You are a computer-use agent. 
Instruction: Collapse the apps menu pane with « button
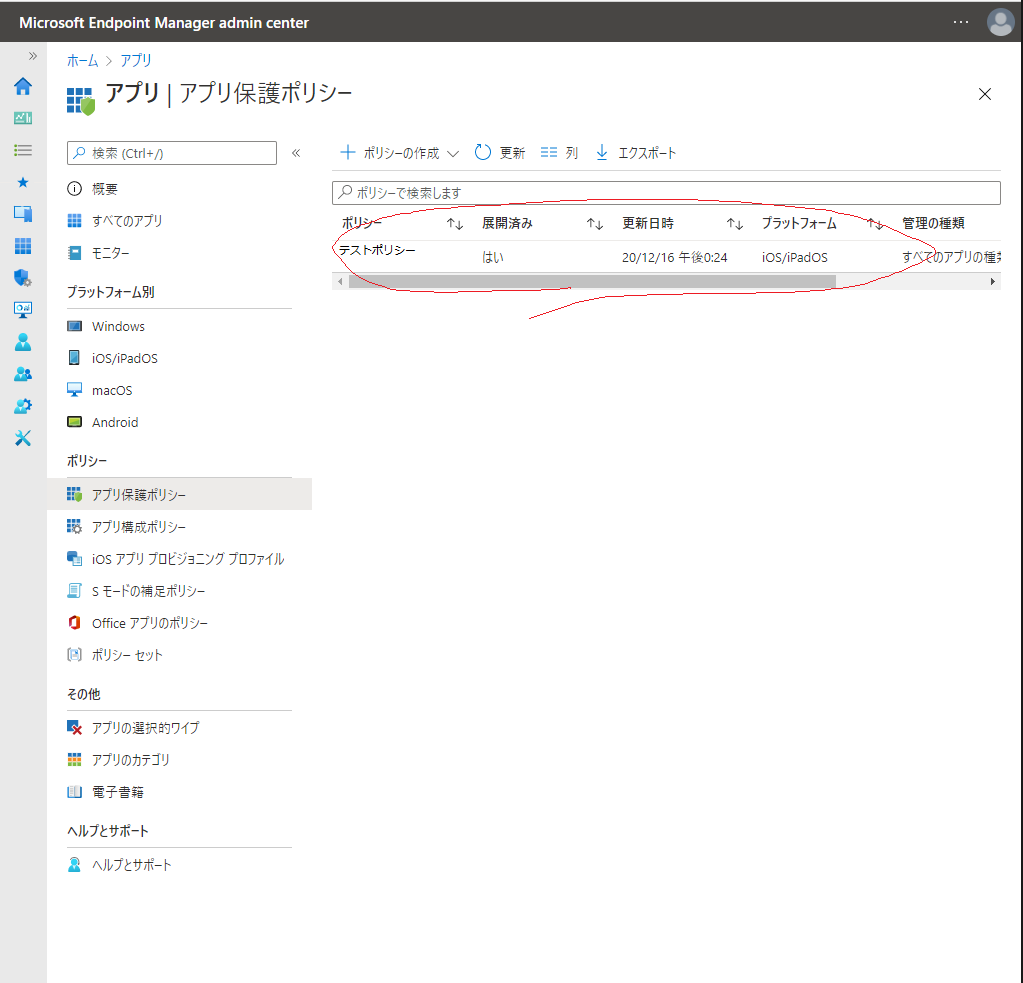point(296,153)
